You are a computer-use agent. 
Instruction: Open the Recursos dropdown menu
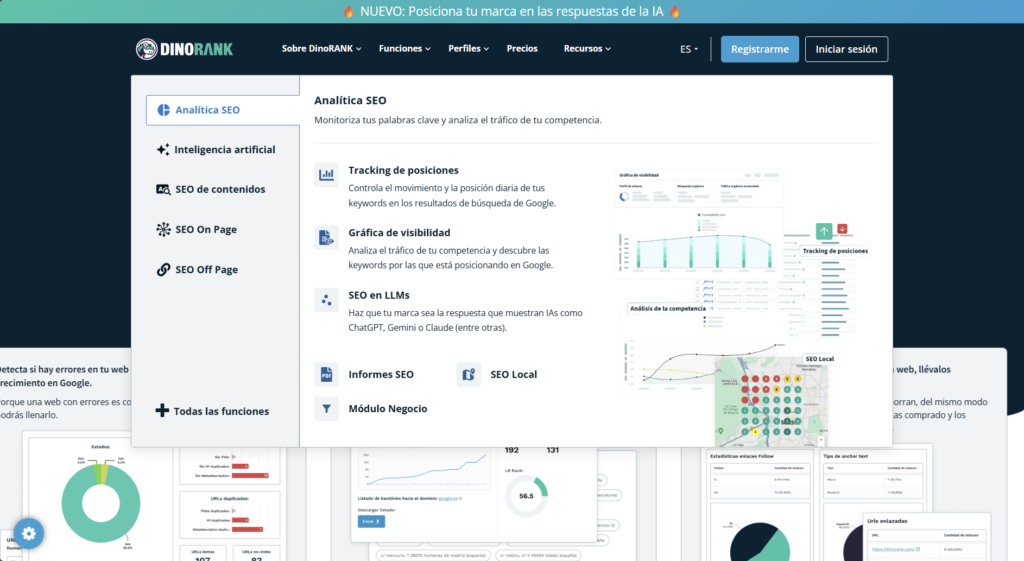pos(586,49)
